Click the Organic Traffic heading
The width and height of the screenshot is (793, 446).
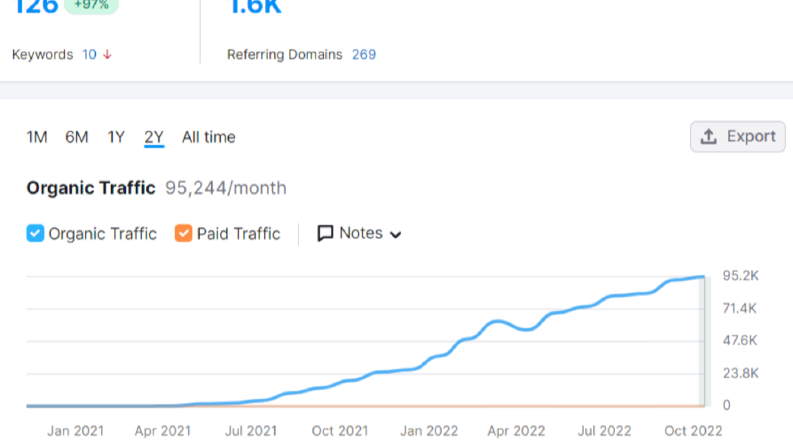click(91, 188)
